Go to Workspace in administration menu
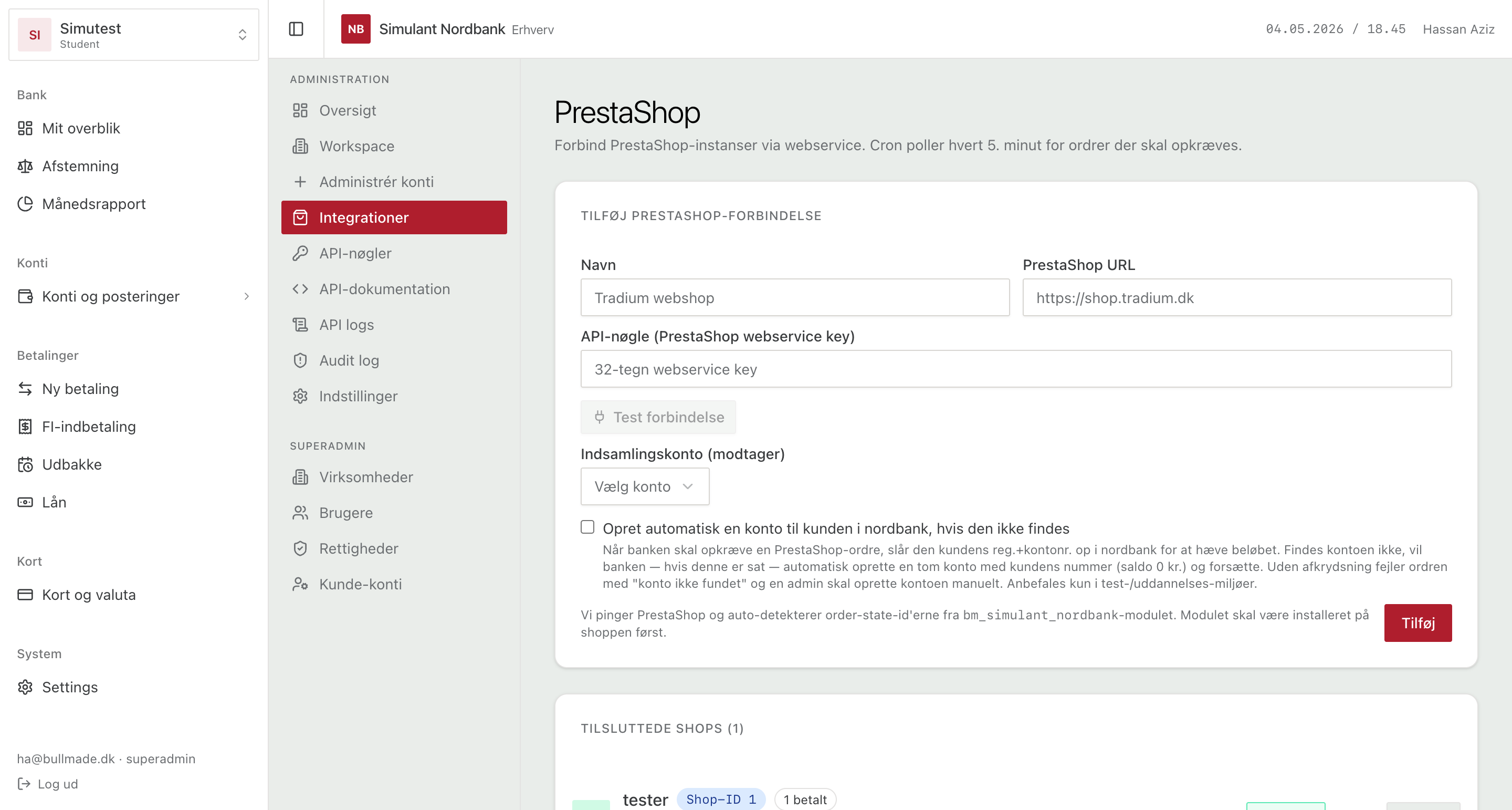This screenshot has width=1512, height=810. click(394, 146)
